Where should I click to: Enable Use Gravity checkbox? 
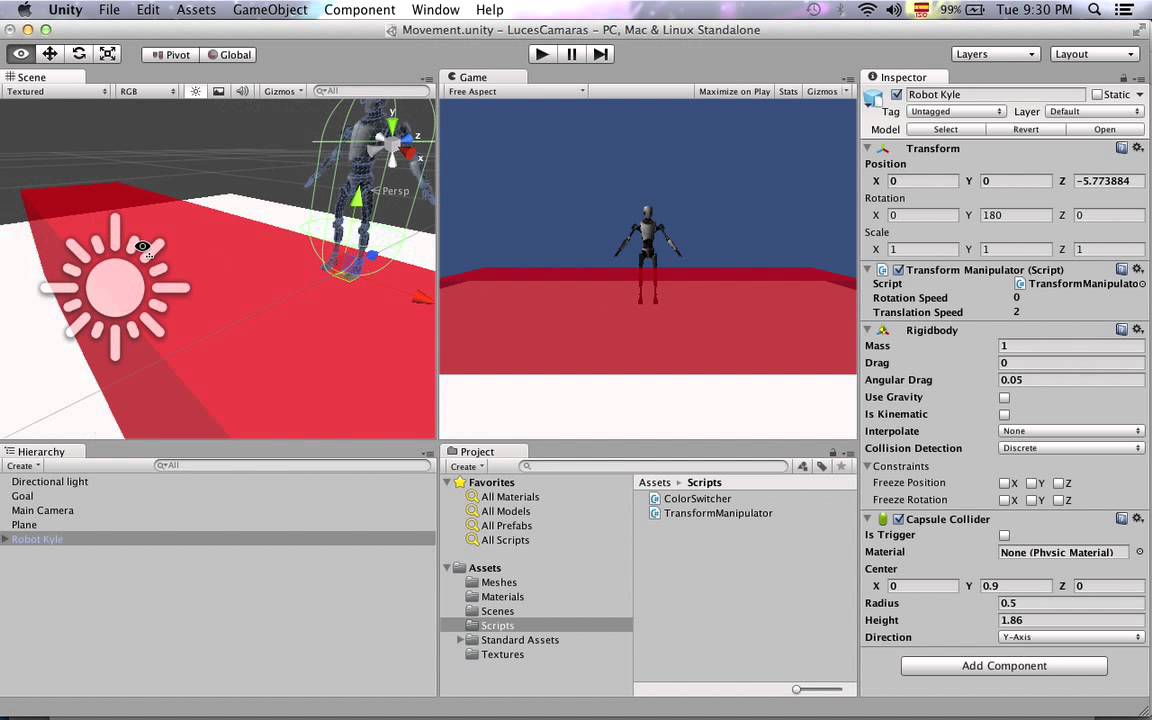coord(1004,397)
